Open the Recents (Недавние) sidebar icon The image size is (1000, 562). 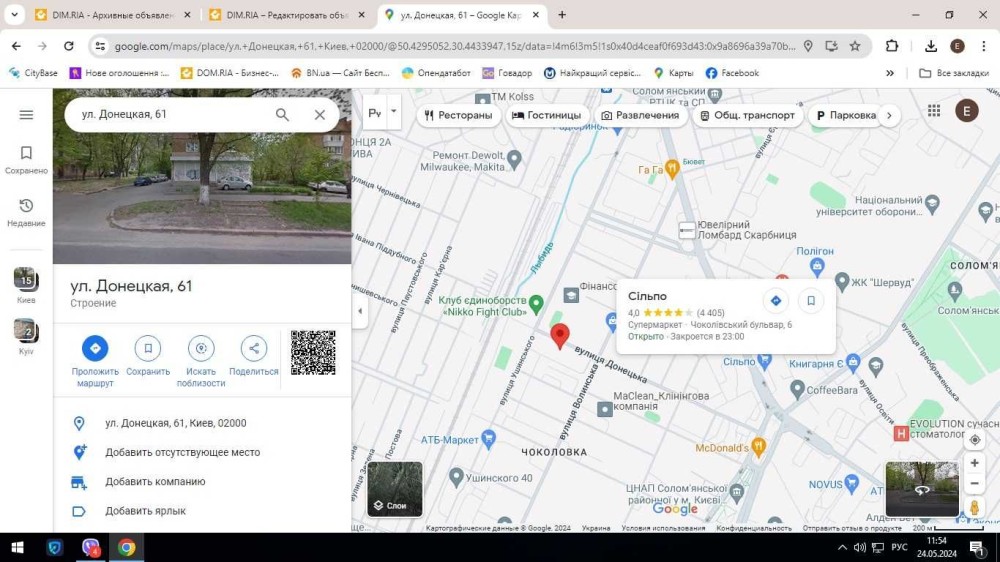tap(27, 211)
